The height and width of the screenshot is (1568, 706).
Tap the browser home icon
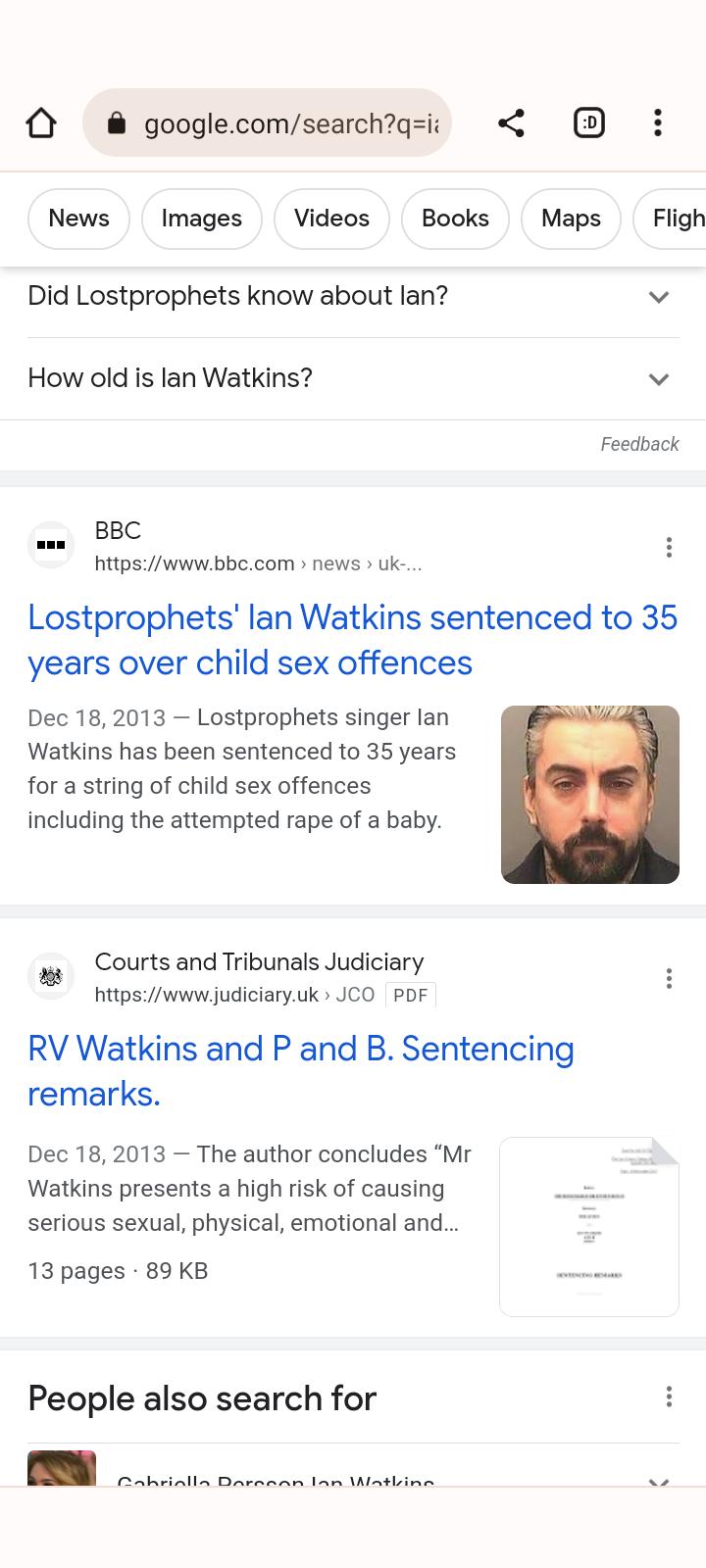(41, 123)
